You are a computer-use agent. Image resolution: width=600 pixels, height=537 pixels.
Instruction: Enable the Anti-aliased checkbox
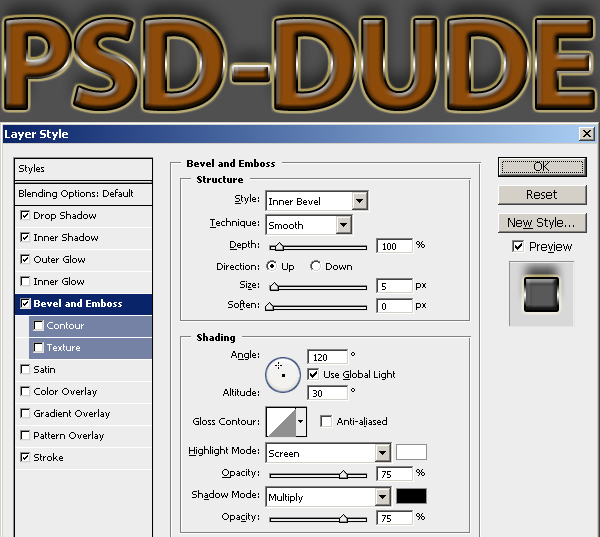pos(326,421)
